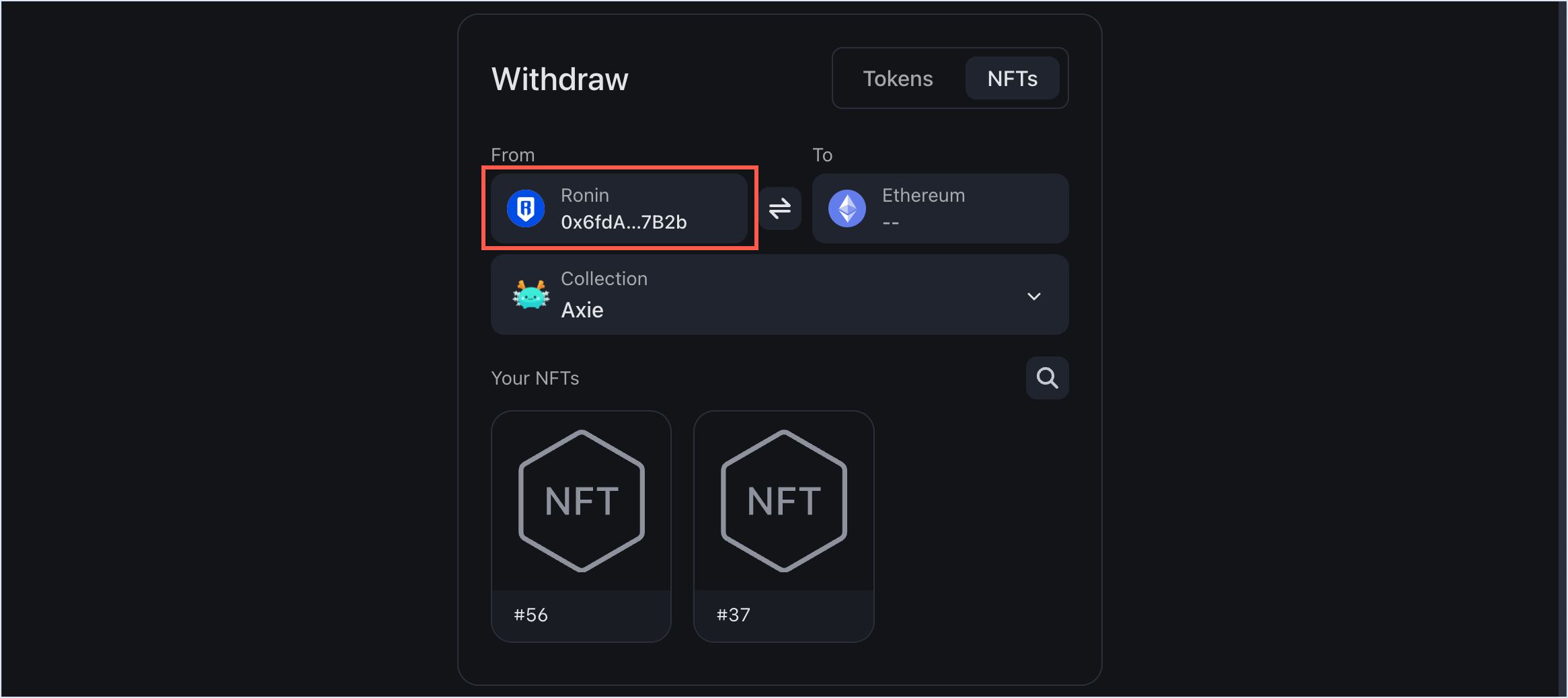Click the Ethereum network diamond icon
The width and height of the screenshot is (1568, 698).
847,208
